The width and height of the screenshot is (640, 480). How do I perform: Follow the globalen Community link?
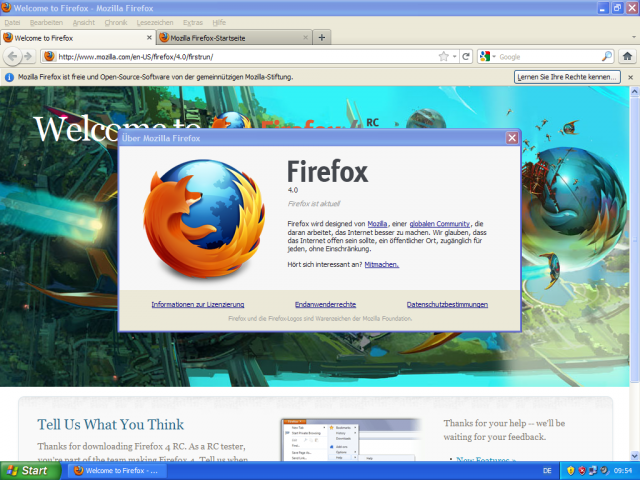tap(440, 224)
